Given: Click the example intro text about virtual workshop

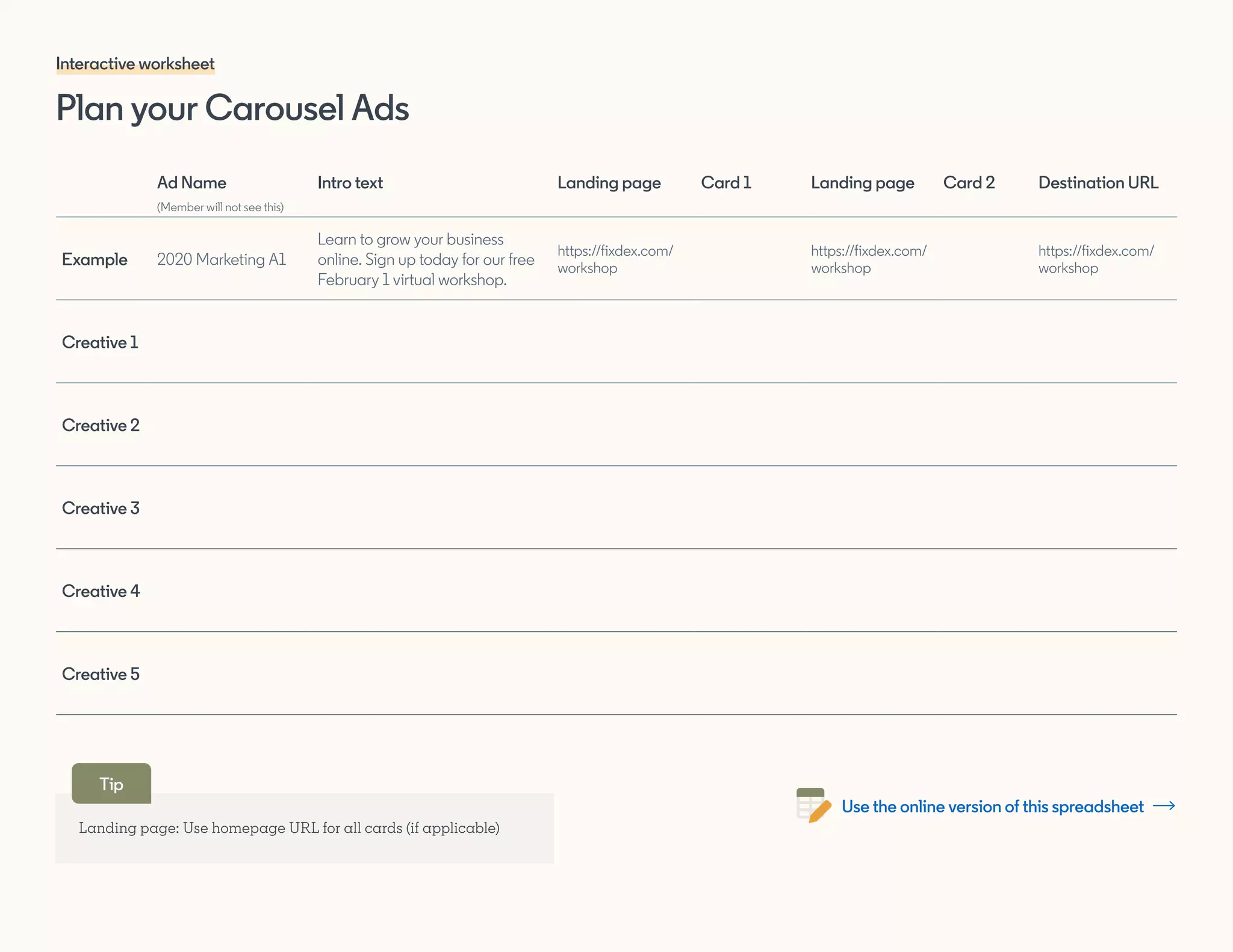Looking at the screenshot, I should coord(426,259).
